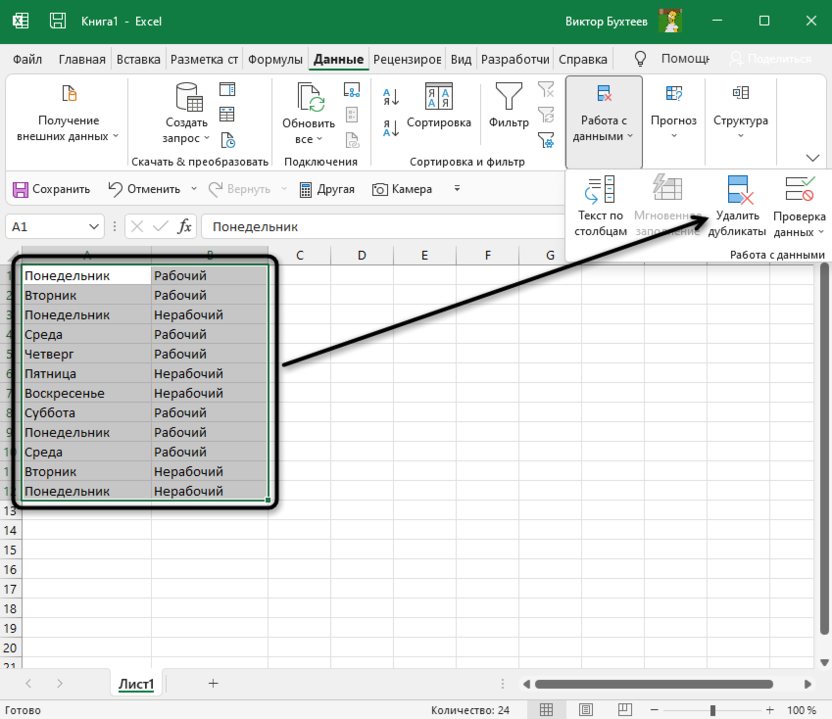
Task: Open the undo history dropdown arrow
Action: [x=194, y=189]
